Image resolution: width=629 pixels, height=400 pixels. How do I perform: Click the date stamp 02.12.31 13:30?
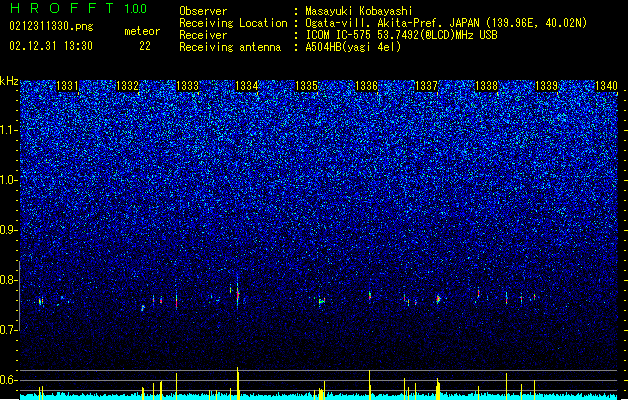(51, 46)
